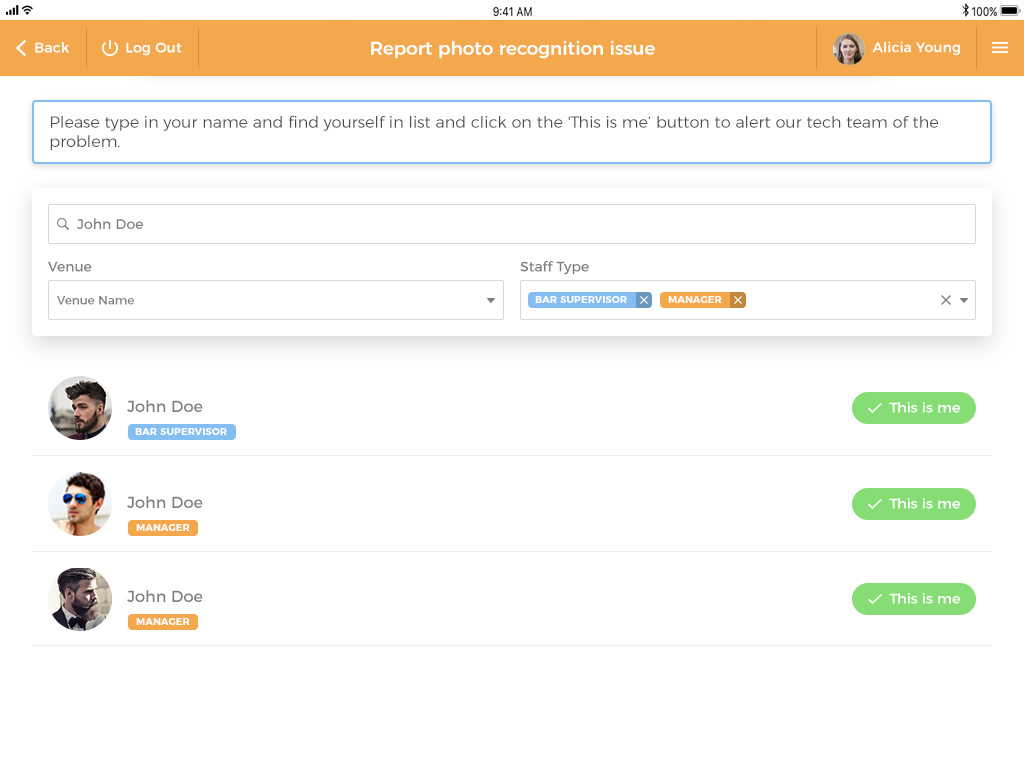Click the Back arrow button
1024x768 pixels.
[43, 48]
